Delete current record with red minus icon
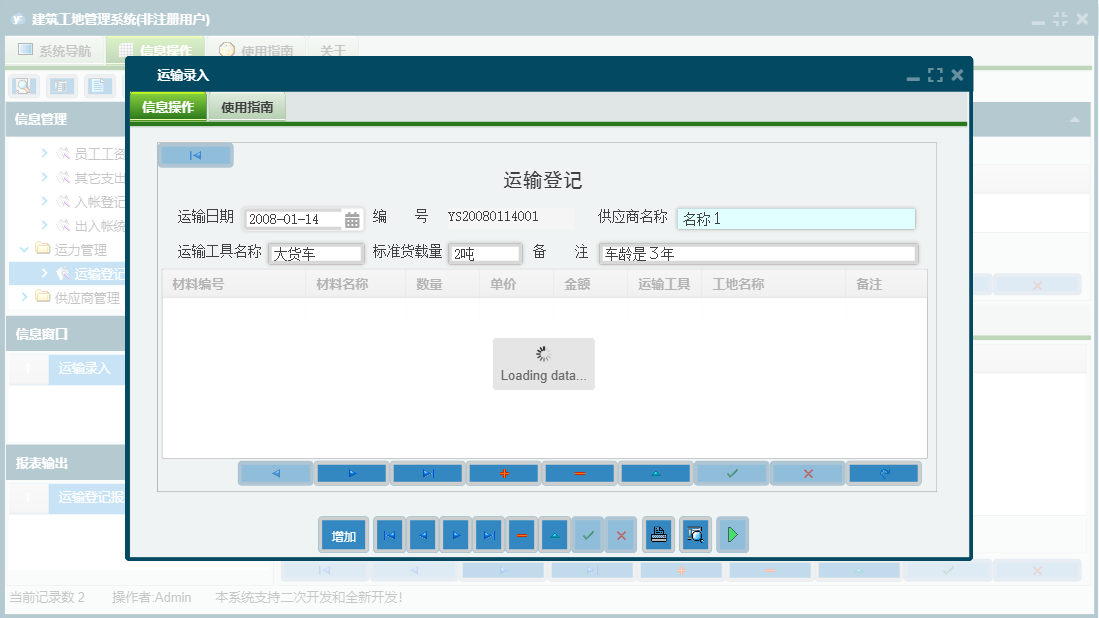 tap(521, 534)
